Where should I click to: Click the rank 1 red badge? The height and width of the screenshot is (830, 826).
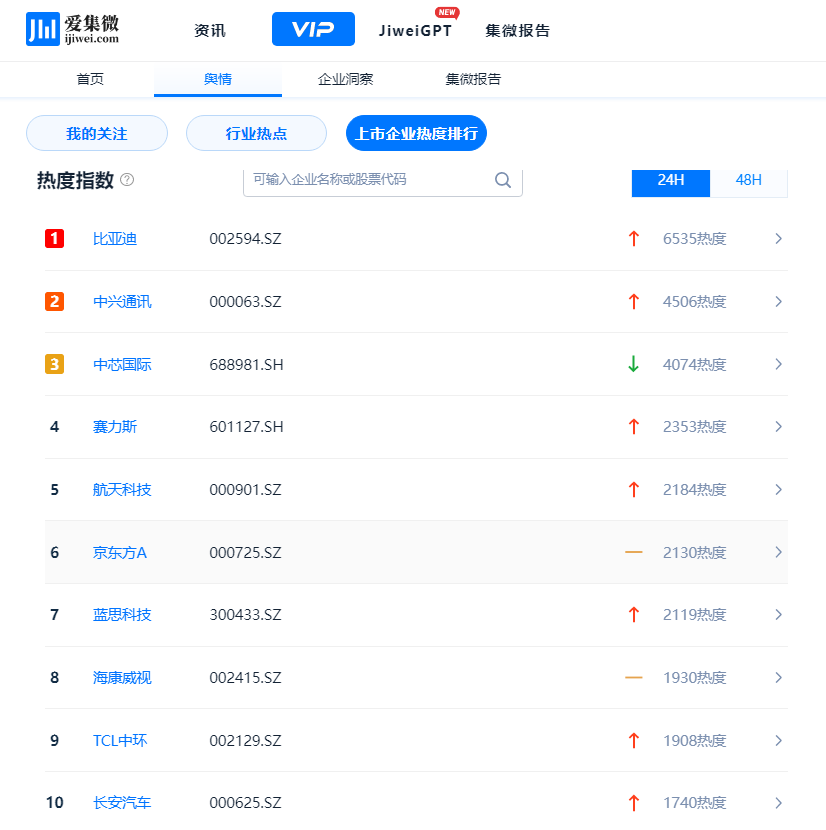[x=55, y=239]
